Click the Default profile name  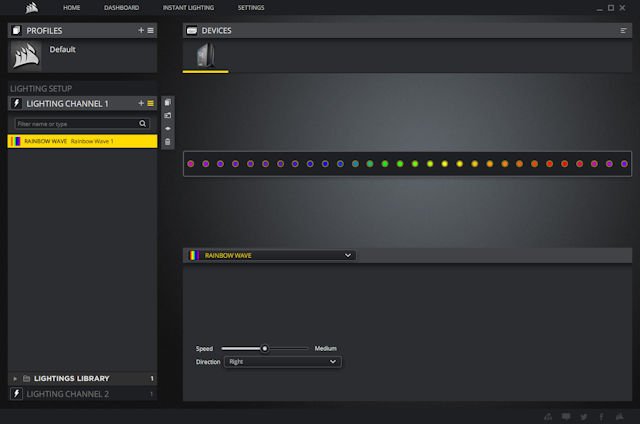[x=62, y=49]
